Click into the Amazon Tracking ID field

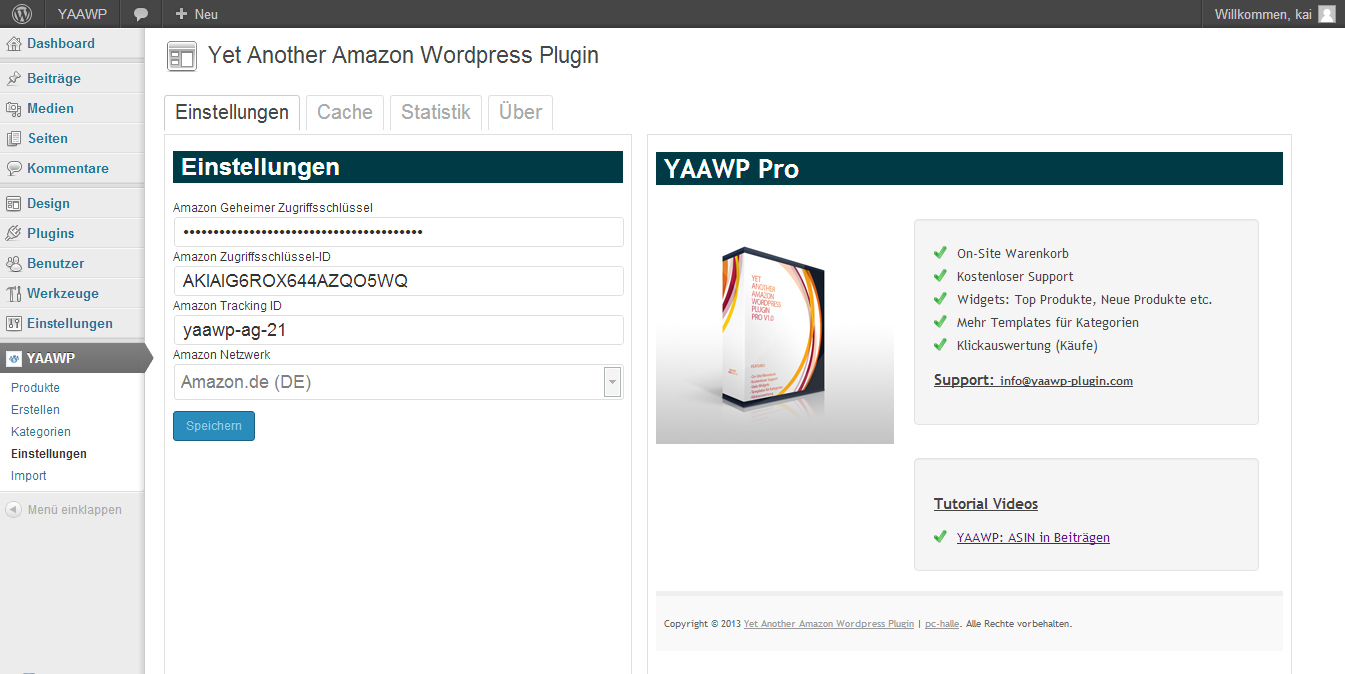pyautogui.click(x=398, y=330)
